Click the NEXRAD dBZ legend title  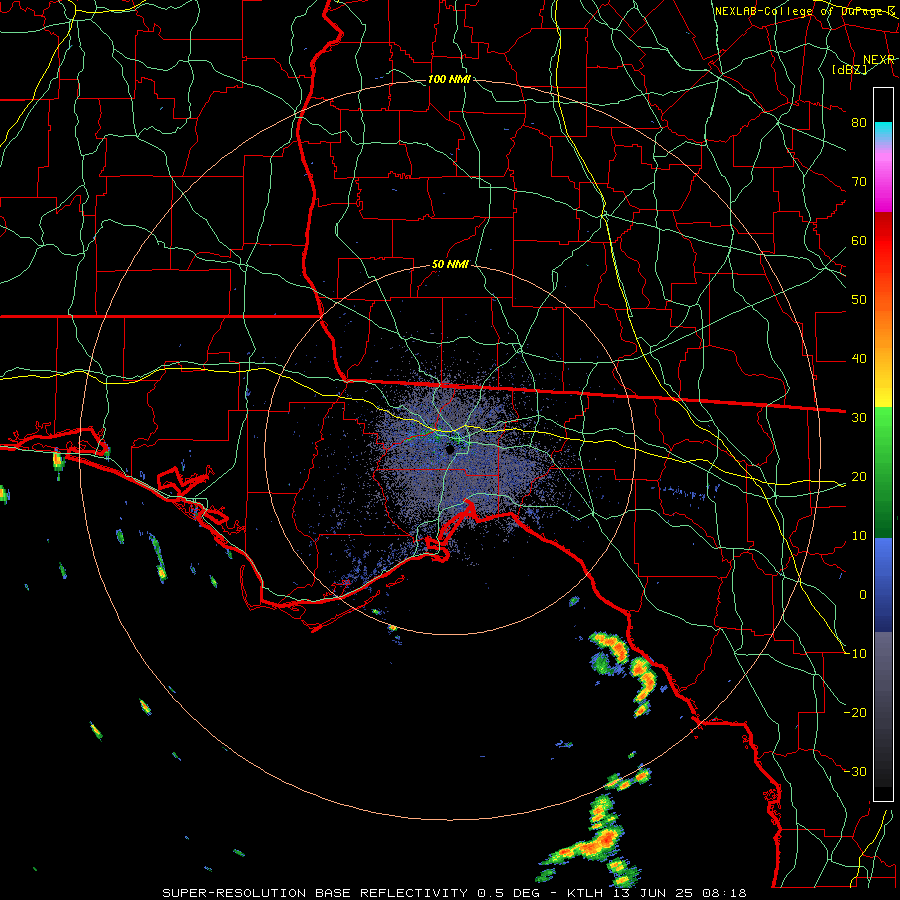point(863,64)
